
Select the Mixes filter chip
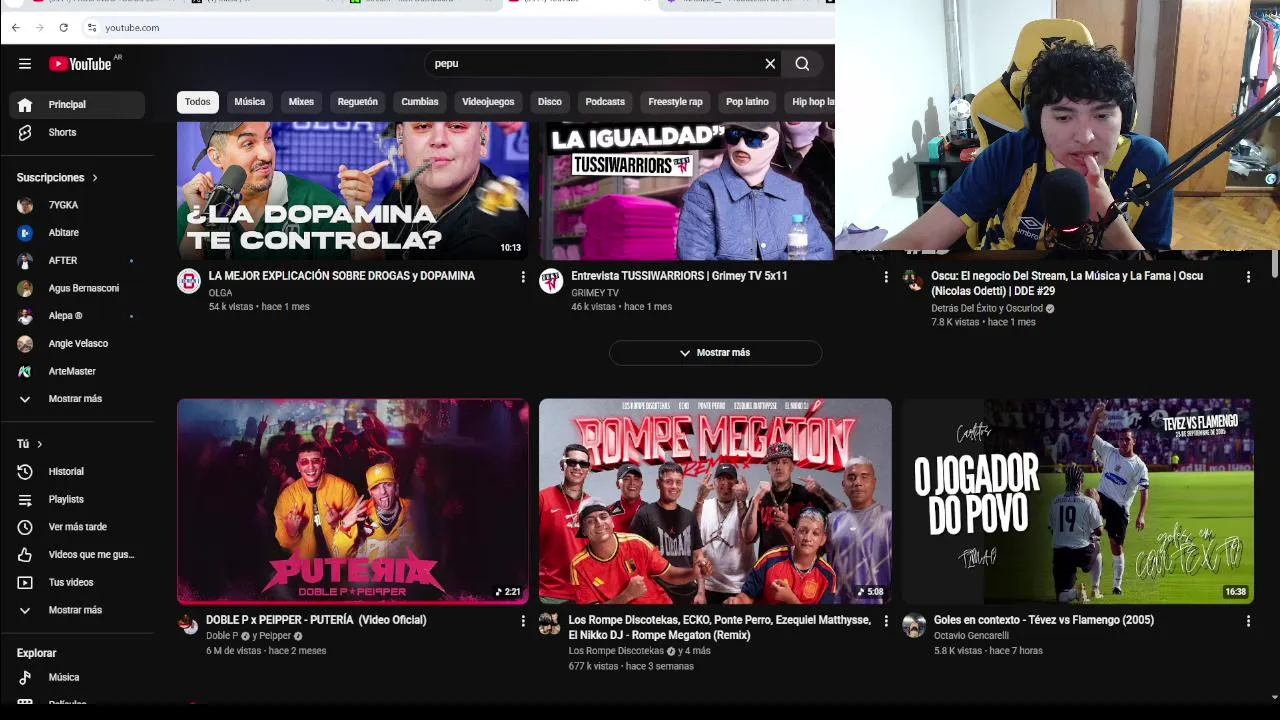(x=301, y=102)
